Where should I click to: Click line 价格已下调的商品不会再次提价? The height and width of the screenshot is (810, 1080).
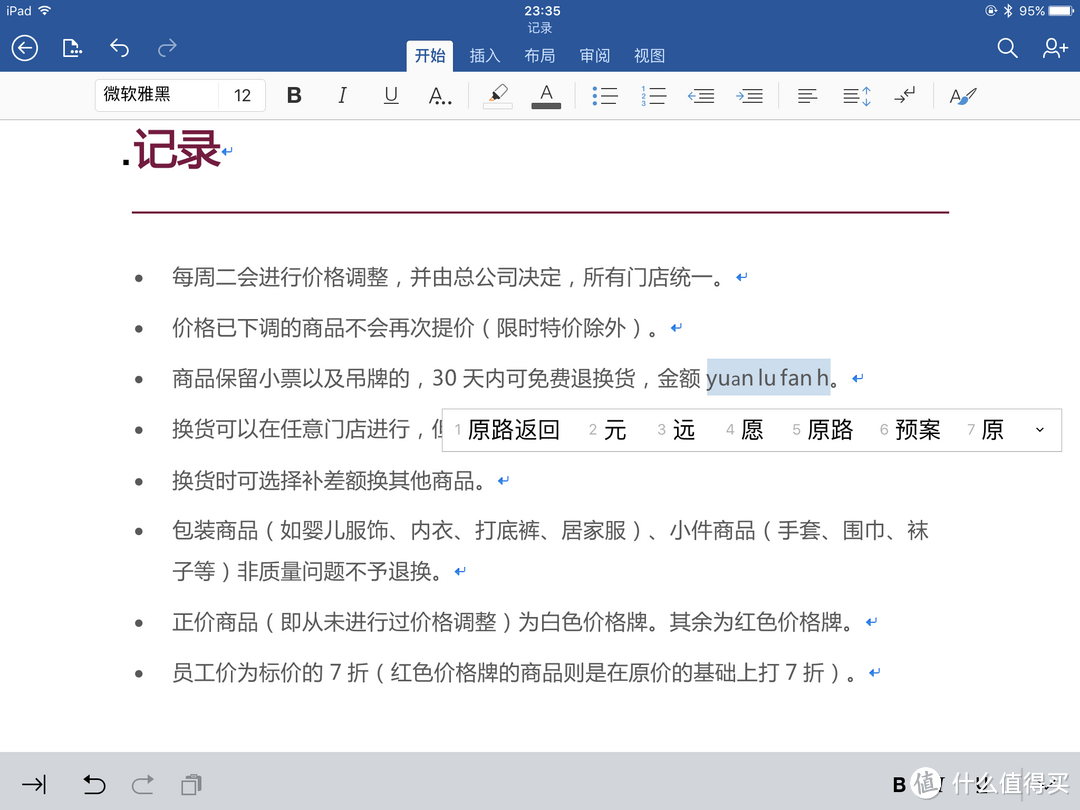(x=415, y=328)
